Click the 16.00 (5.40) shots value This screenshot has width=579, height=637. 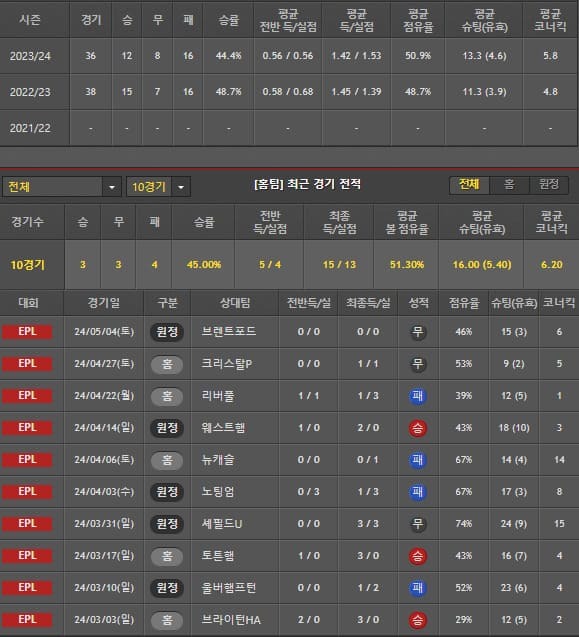click(x=482, y=265)
